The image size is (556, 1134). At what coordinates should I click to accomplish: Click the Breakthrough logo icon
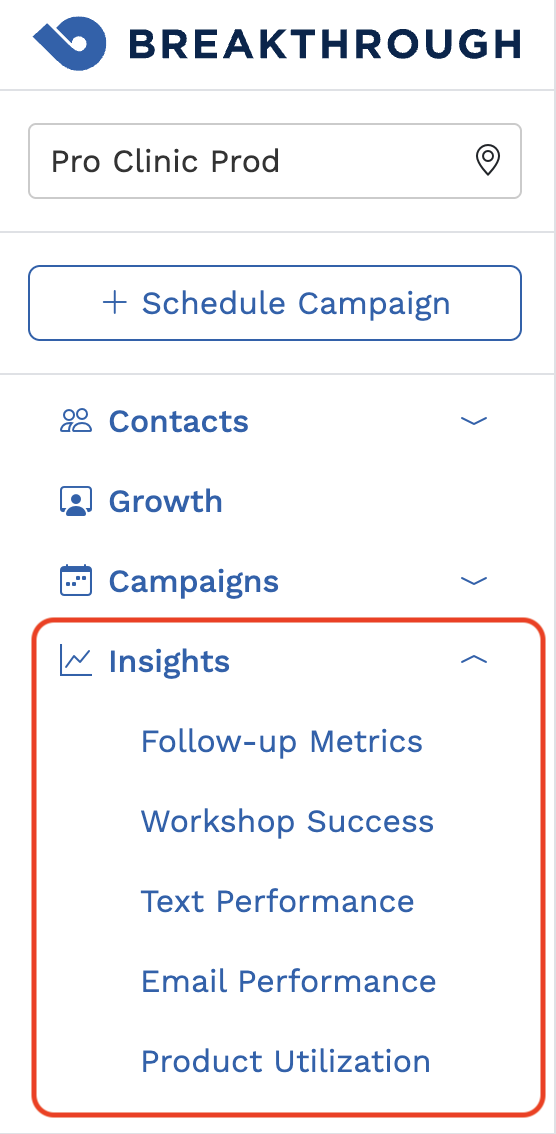(x=69, y=43)
